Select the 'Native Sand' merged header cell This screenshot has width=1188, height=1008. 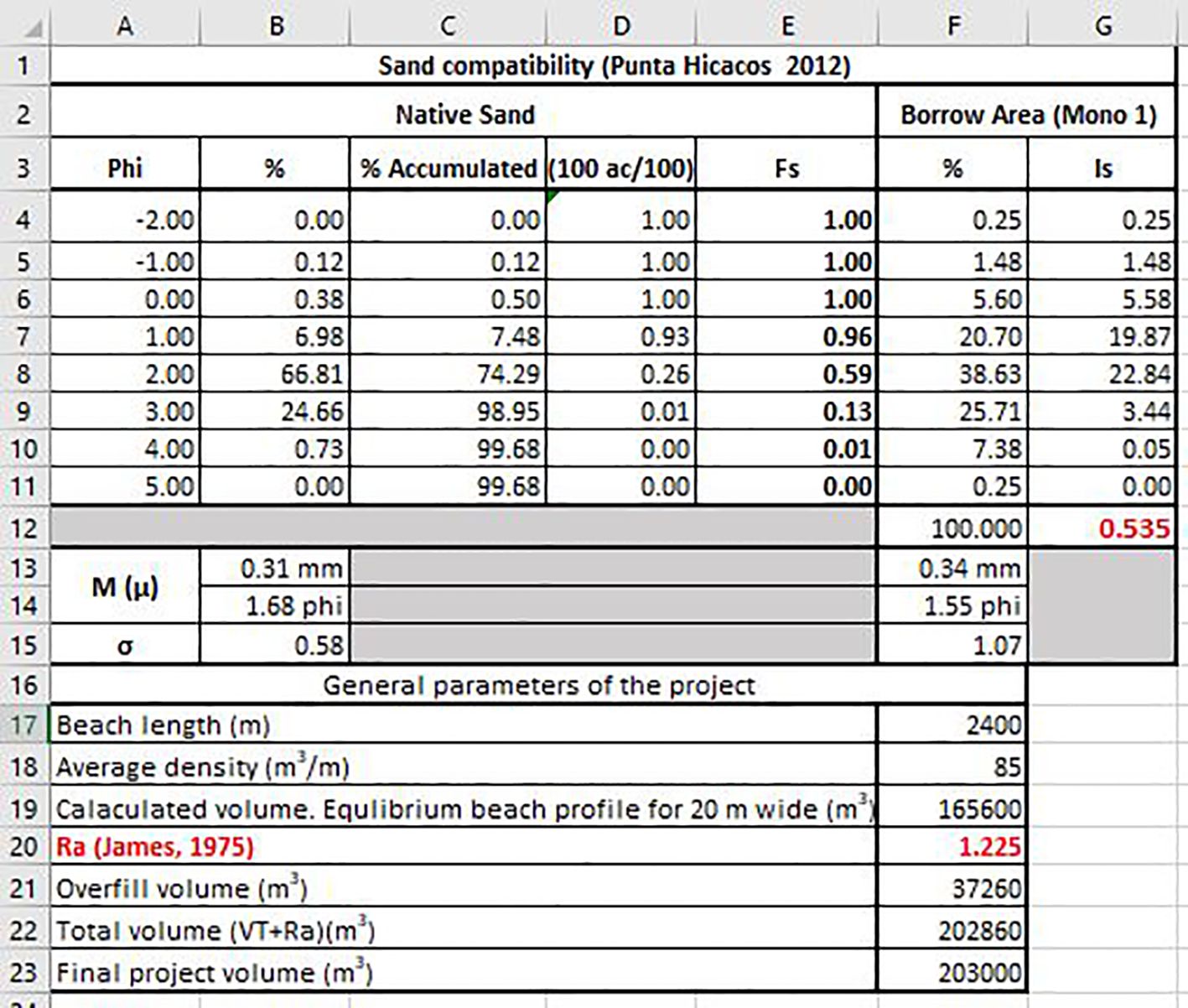coord(464,114)
